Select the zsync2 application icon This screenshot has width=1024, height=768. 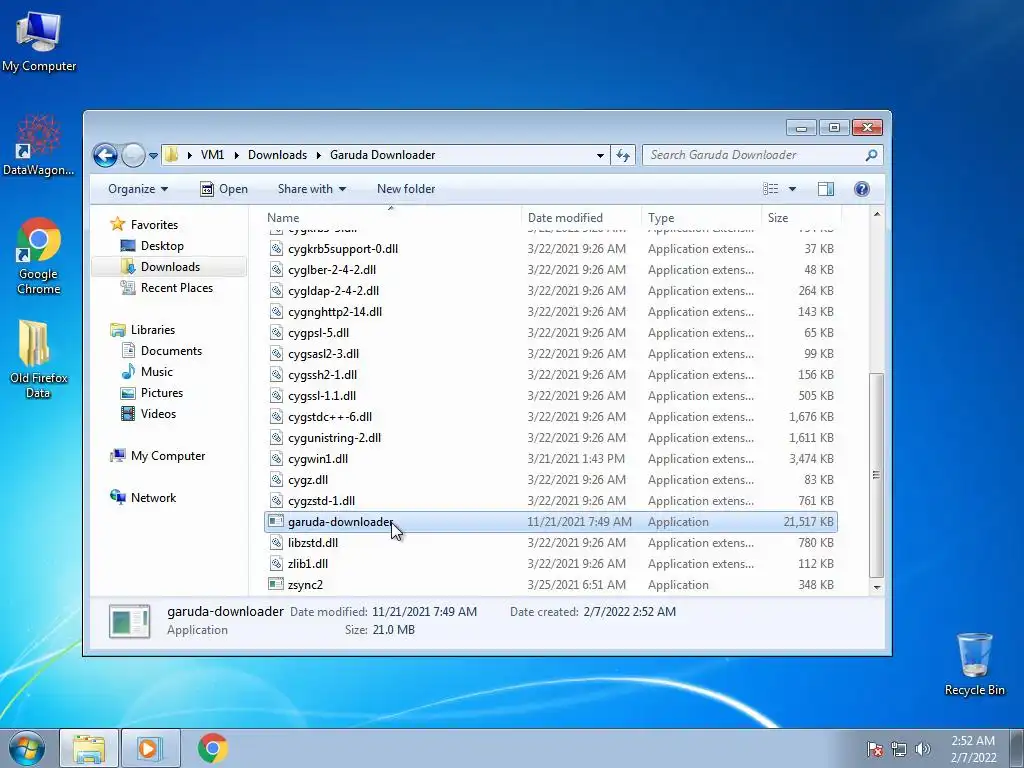point(276,584)
